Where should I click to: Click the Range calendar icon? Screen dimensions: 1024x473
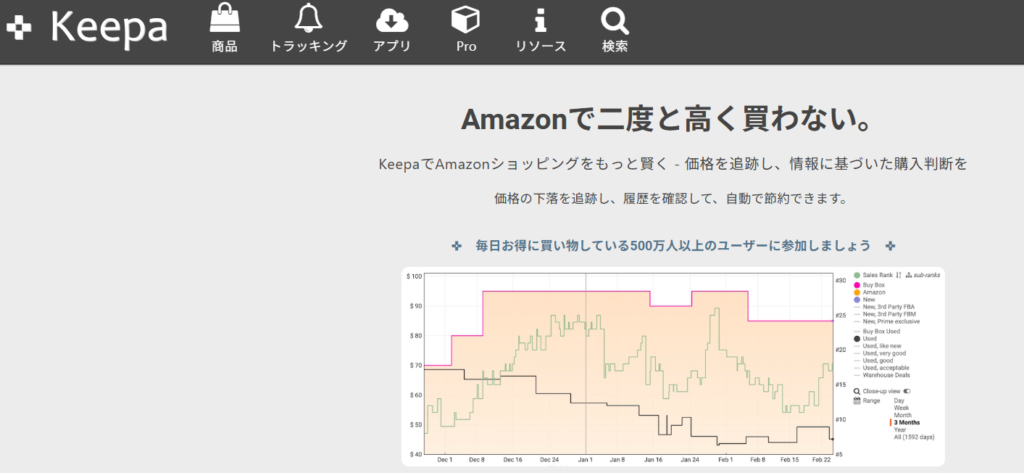point(857,400)
